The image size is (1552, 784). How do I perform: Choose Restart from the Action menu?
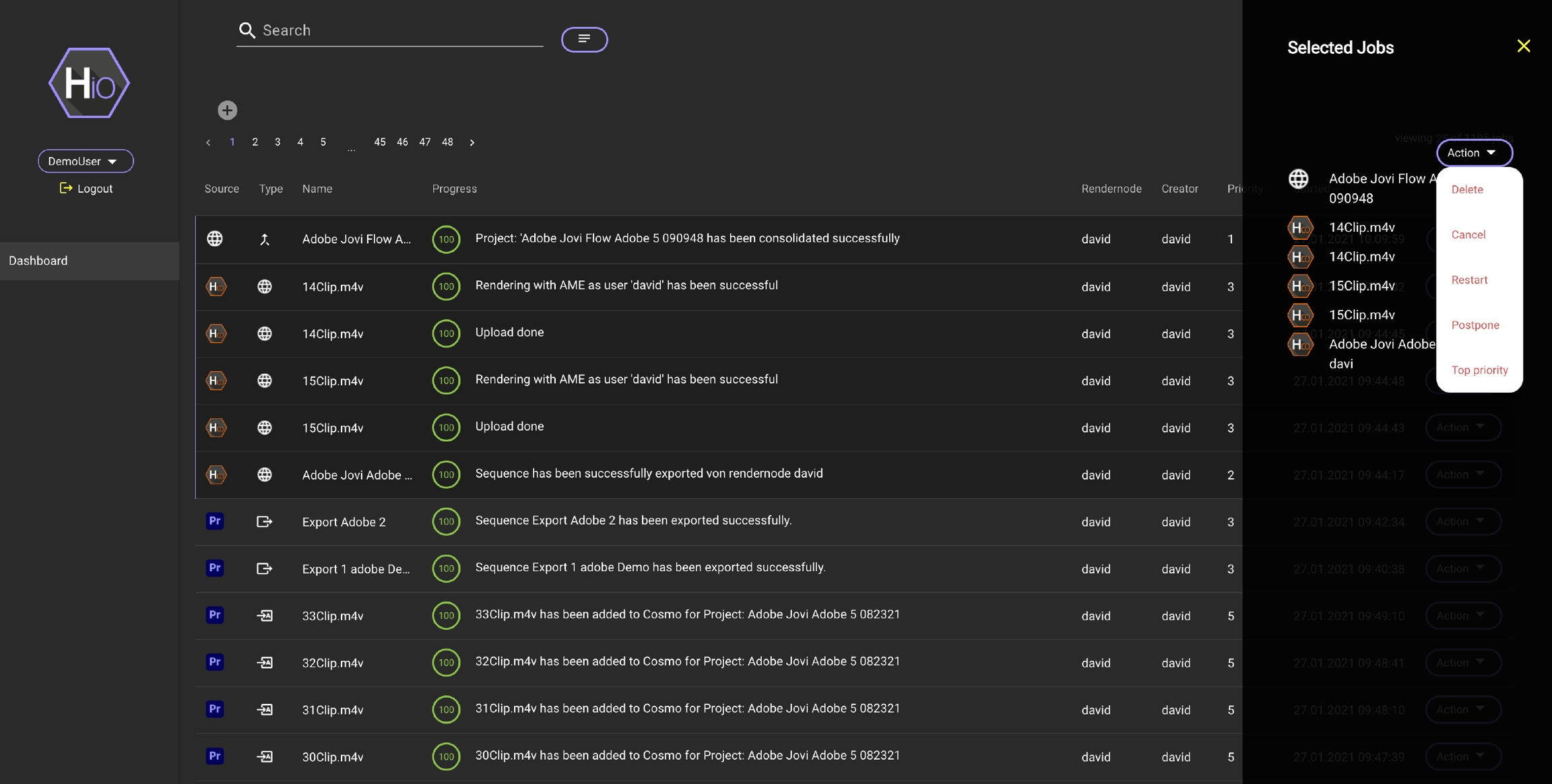tap(1469, 280)
